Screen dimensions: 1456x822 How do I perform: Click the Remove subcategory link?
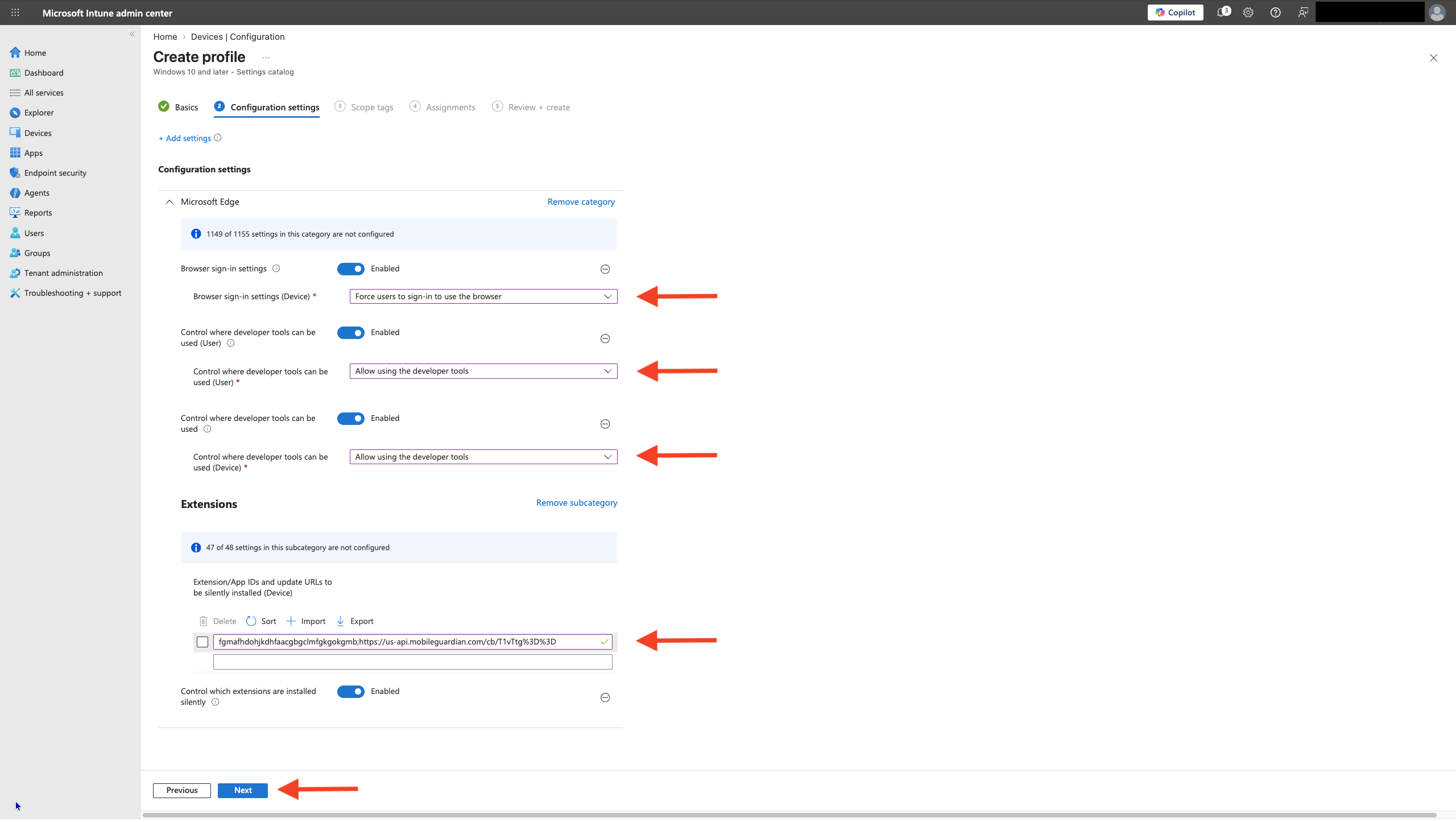point(577,503)
